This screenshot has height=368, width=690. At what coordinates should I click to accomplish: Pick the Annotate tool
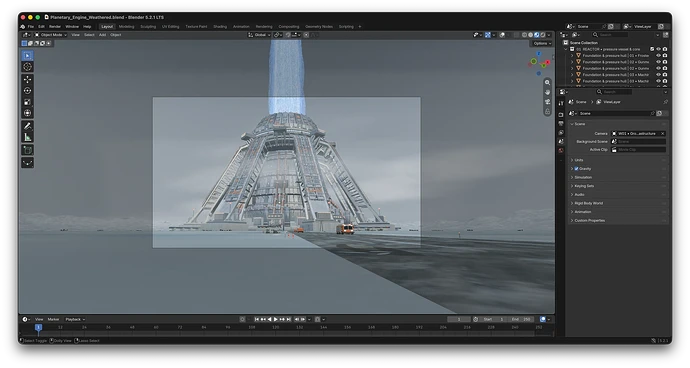tap(27, 126)
